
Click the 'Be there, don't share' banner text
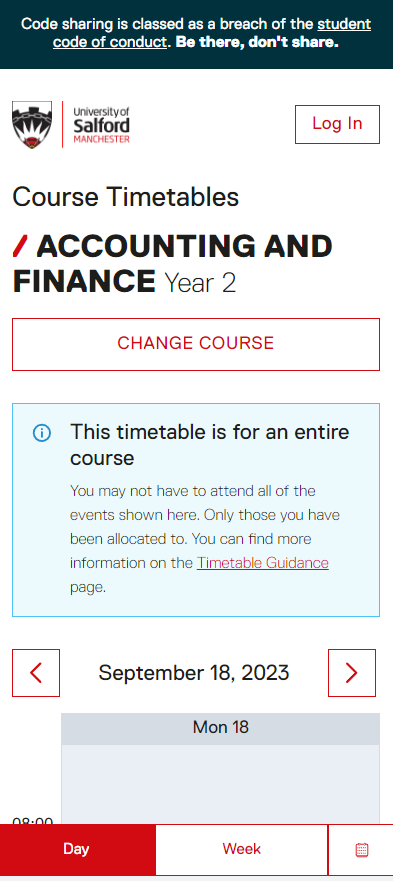click(x=258, y=42)
